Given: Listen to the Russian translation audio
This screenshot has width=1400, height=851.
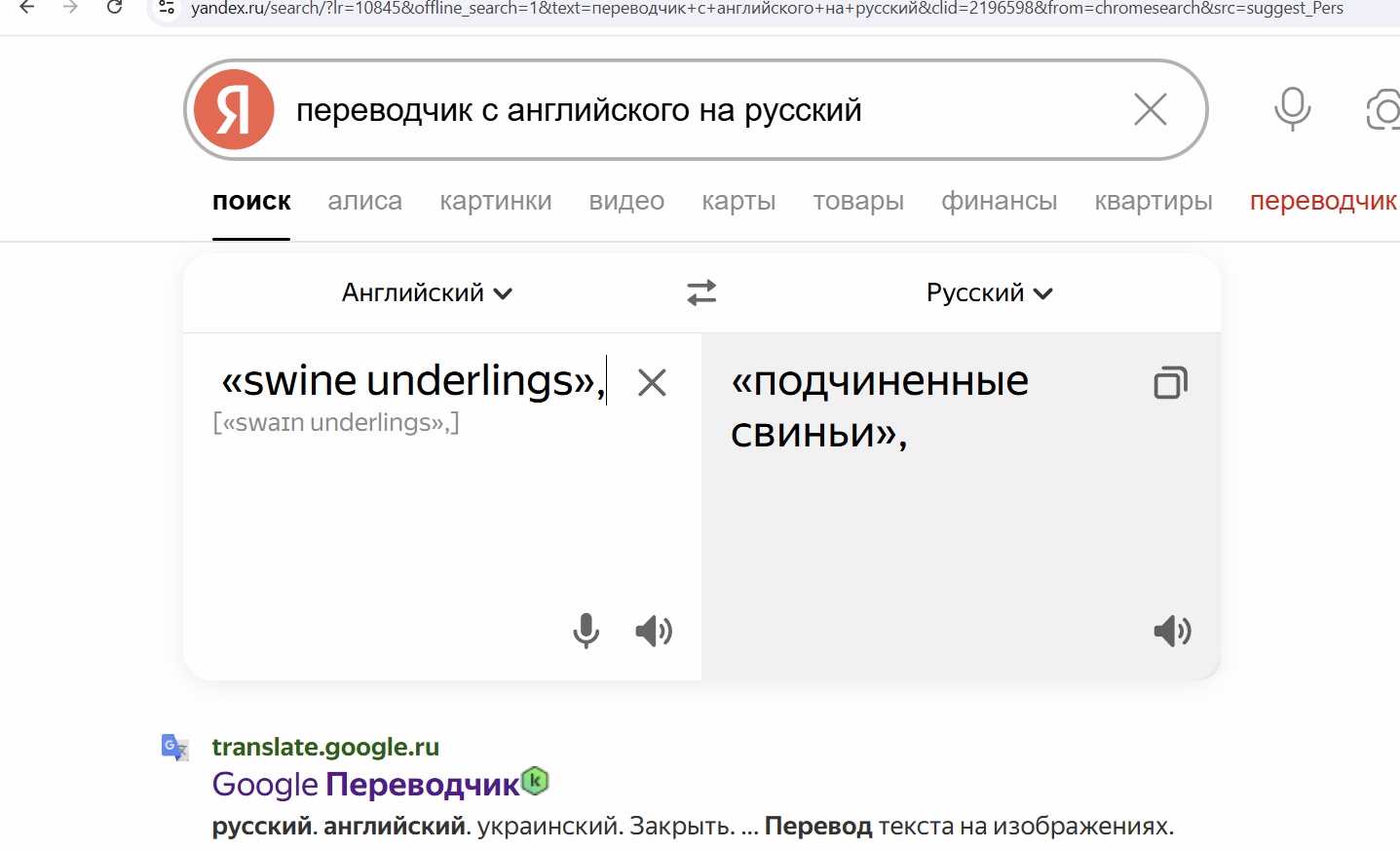Looking at the screenshot, I should [1172, 631].
